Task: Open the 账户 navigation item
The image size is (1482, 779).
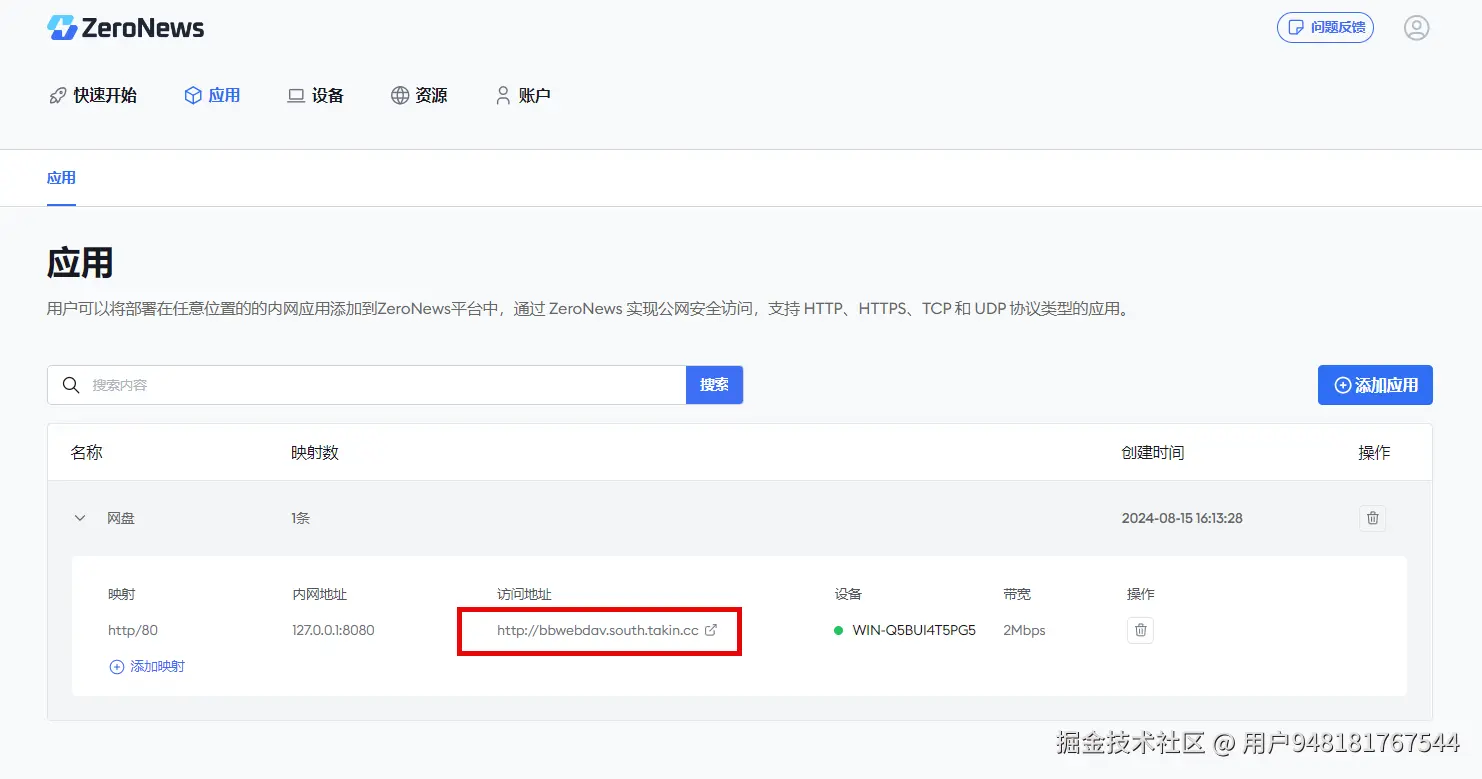Action: [523, 96]
